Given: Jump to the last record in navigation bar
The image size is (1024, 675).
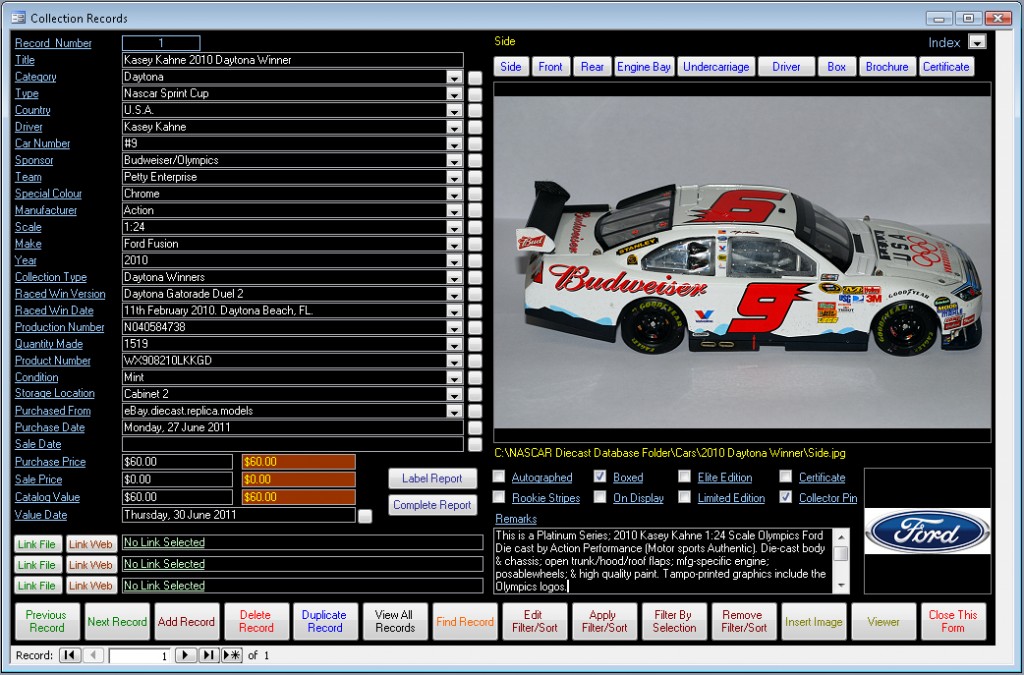Looking at the screenshot, I should (x=209, y=655).
